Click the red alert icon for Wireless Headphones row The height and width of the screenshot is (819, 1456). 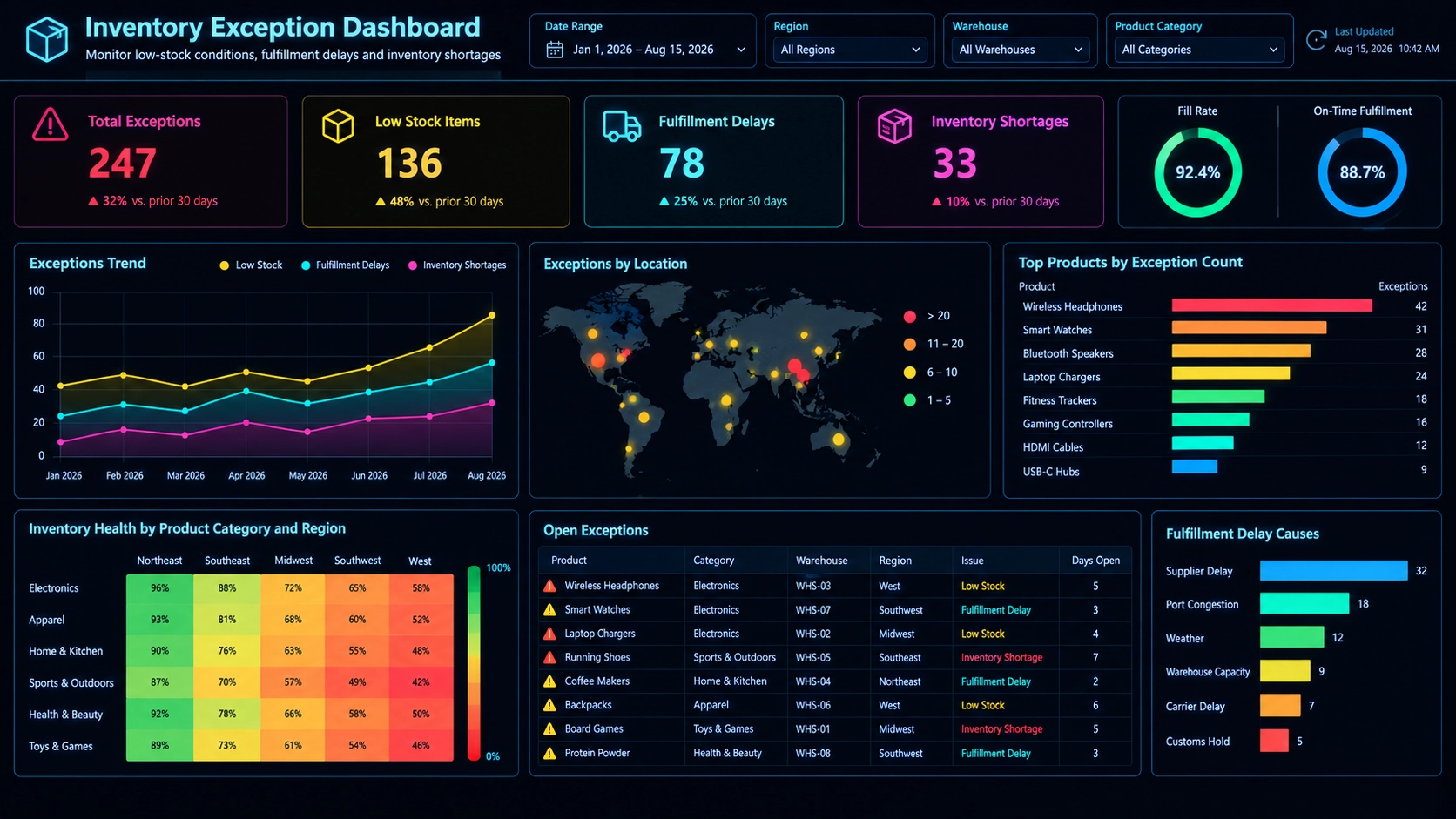tap(549, 586)
